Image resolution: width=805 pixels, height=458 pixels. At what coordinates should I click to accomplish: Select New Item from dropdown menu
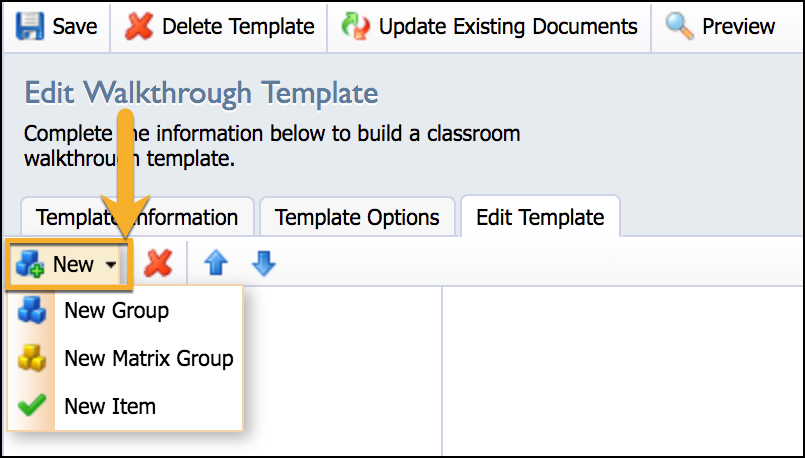pyautogui.click(x=110, y=406)
